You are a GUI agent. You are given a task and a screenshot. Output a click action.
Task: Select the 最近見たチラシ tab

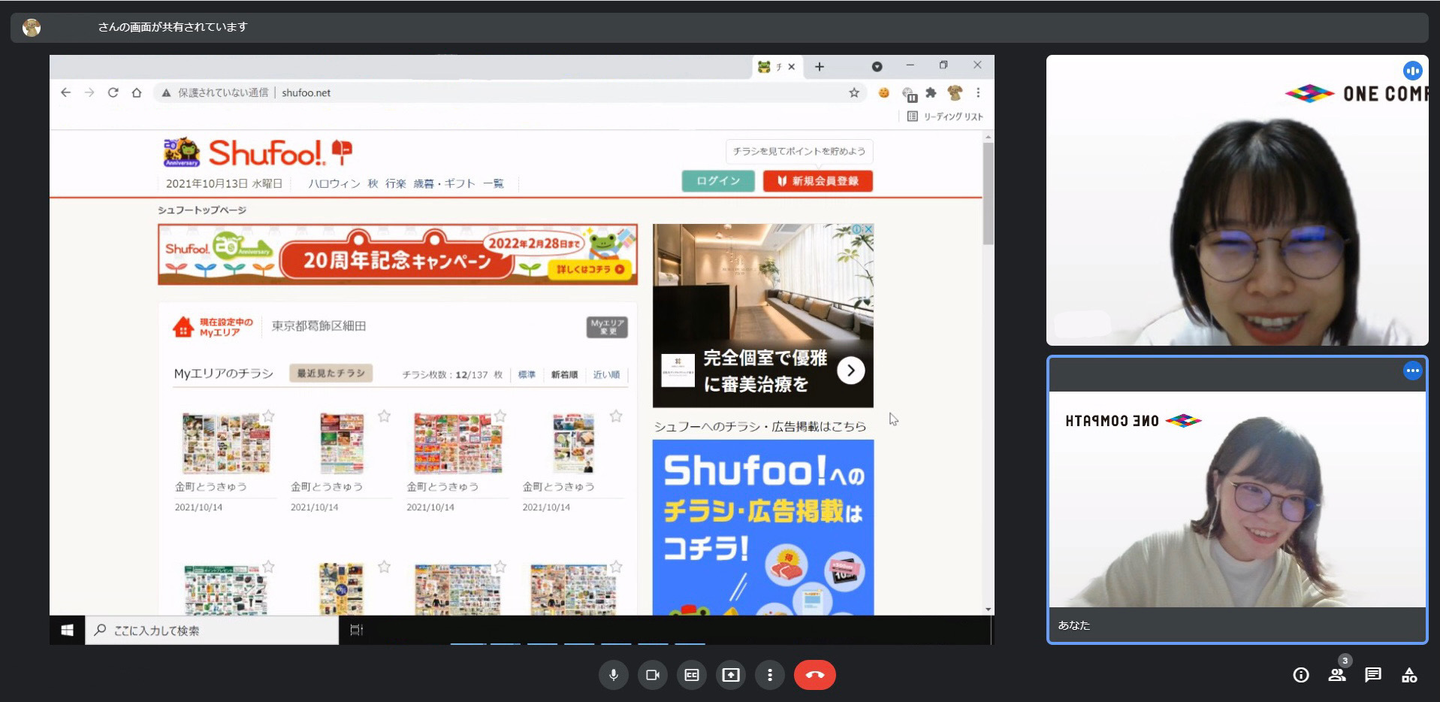[x=331, y=373]
